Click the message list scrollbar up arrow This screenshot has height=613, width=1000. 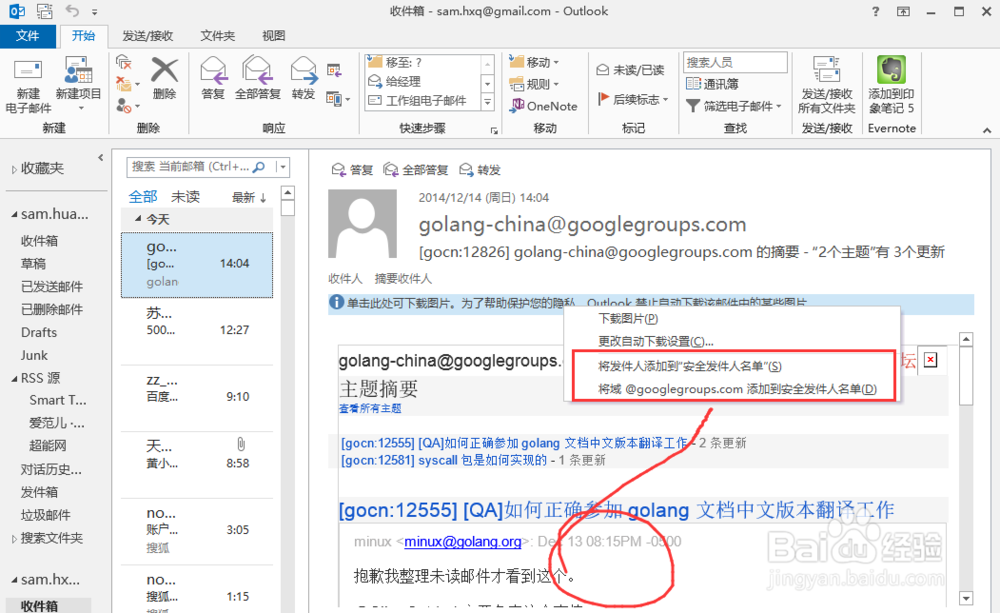[x=288, y=193]
